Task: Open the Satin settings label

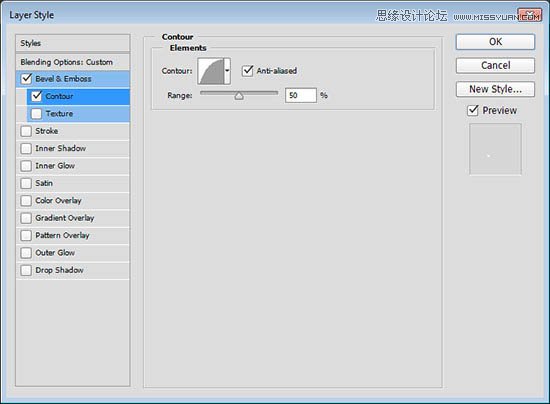Action: tap(44, 183)
